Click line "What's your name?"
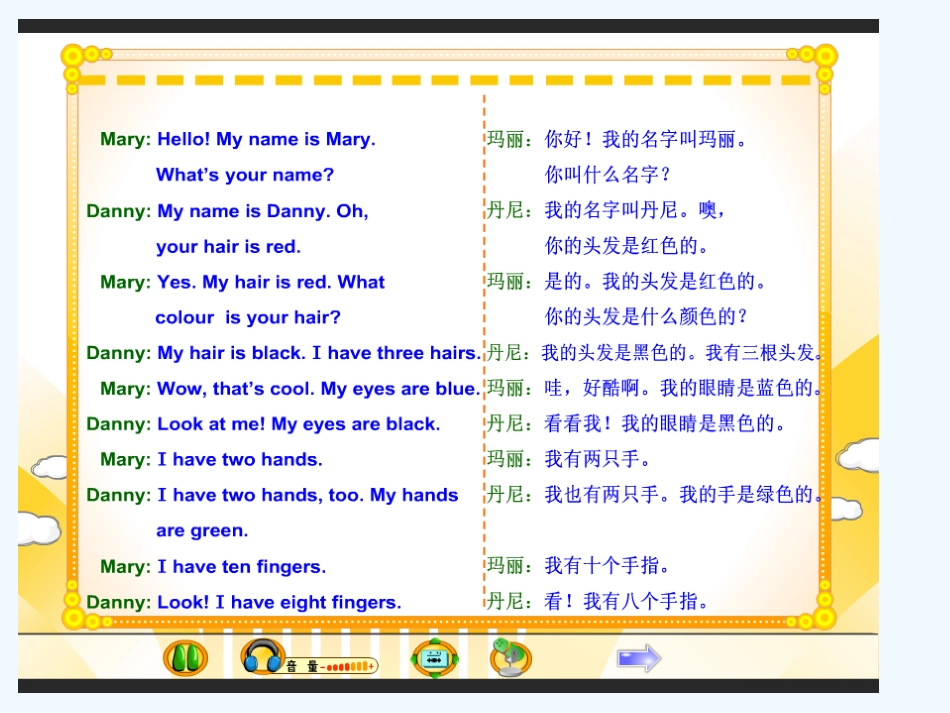 pyautogui.click(x=245, y=175)
